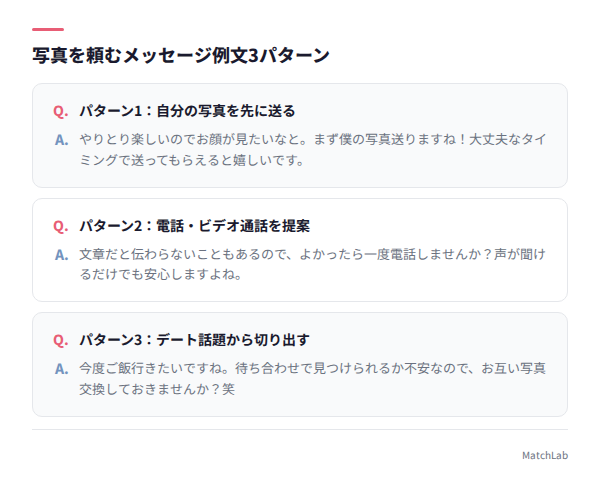Click the blue A. icon in パターン3 card
This screenshot has height=492, width=600.
coord(61,369)
